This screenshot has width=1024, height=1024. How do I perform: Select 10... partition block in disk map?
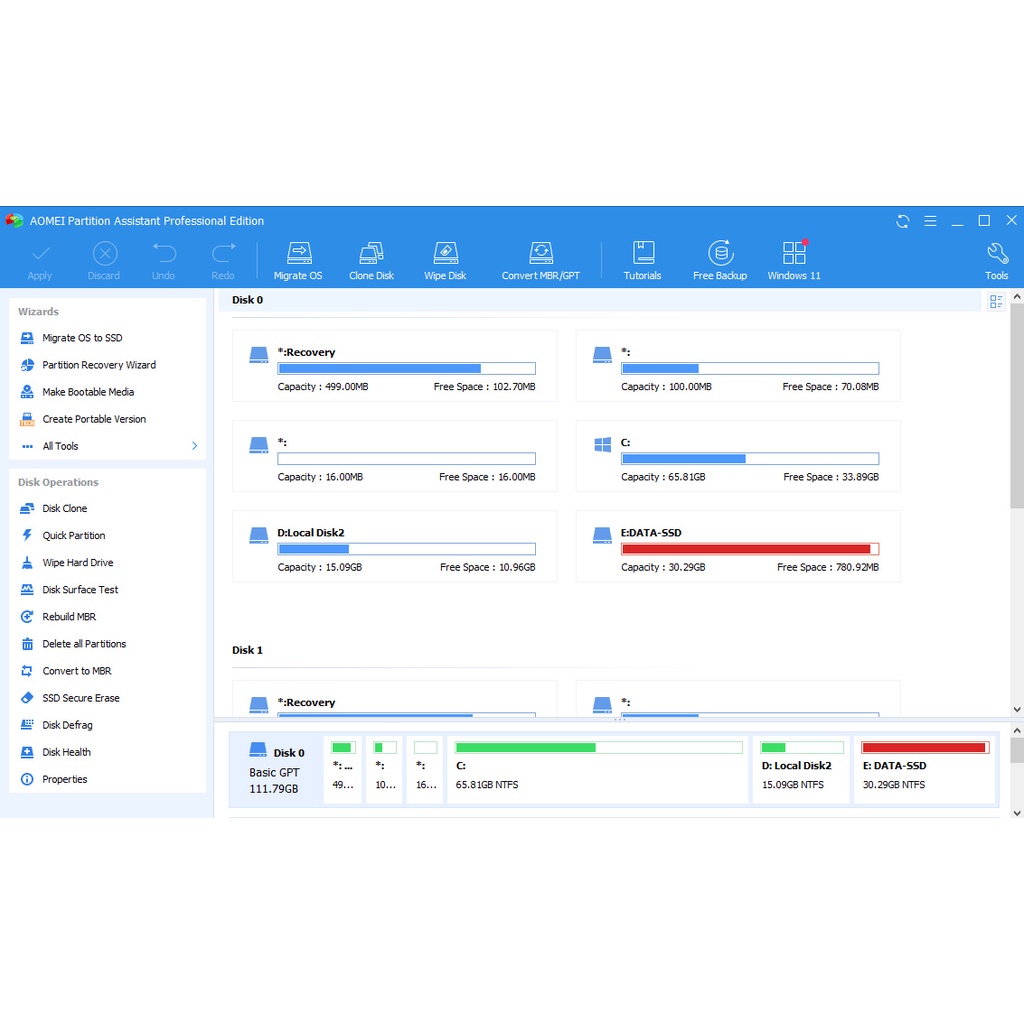coord(384,769)
